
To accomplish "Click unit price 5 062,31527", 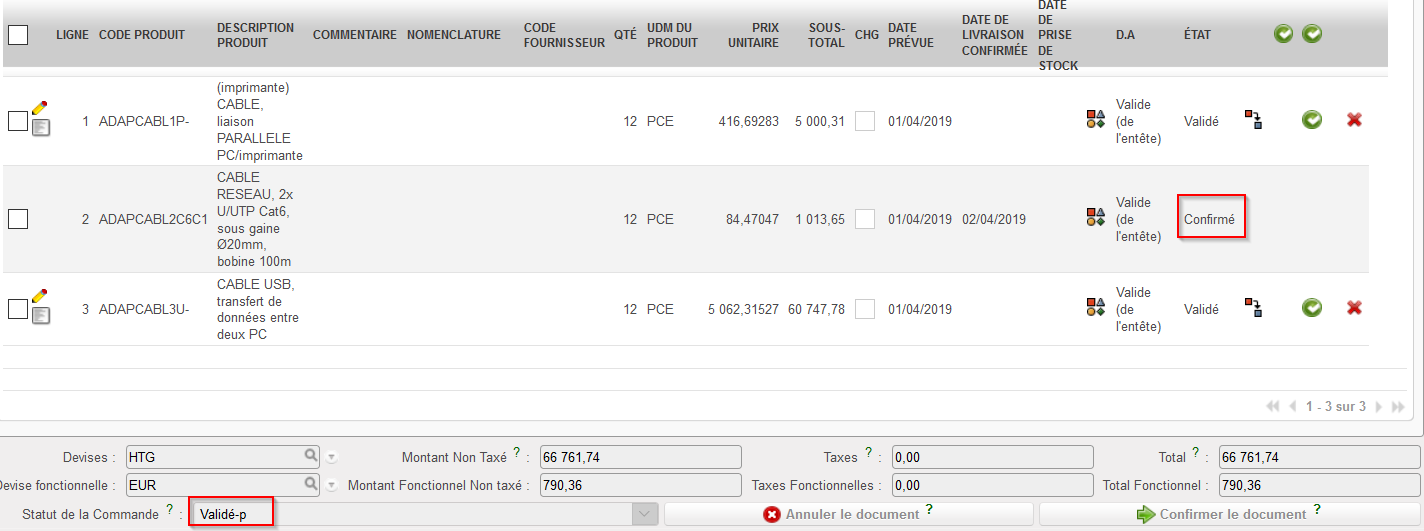I will click(x=743, y=309).
